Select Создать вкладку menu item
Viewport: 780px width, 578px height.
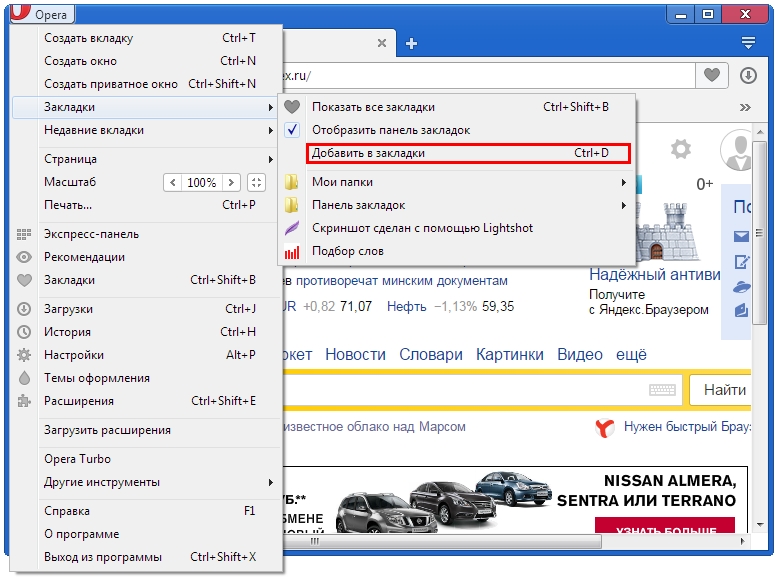[147, 38]
